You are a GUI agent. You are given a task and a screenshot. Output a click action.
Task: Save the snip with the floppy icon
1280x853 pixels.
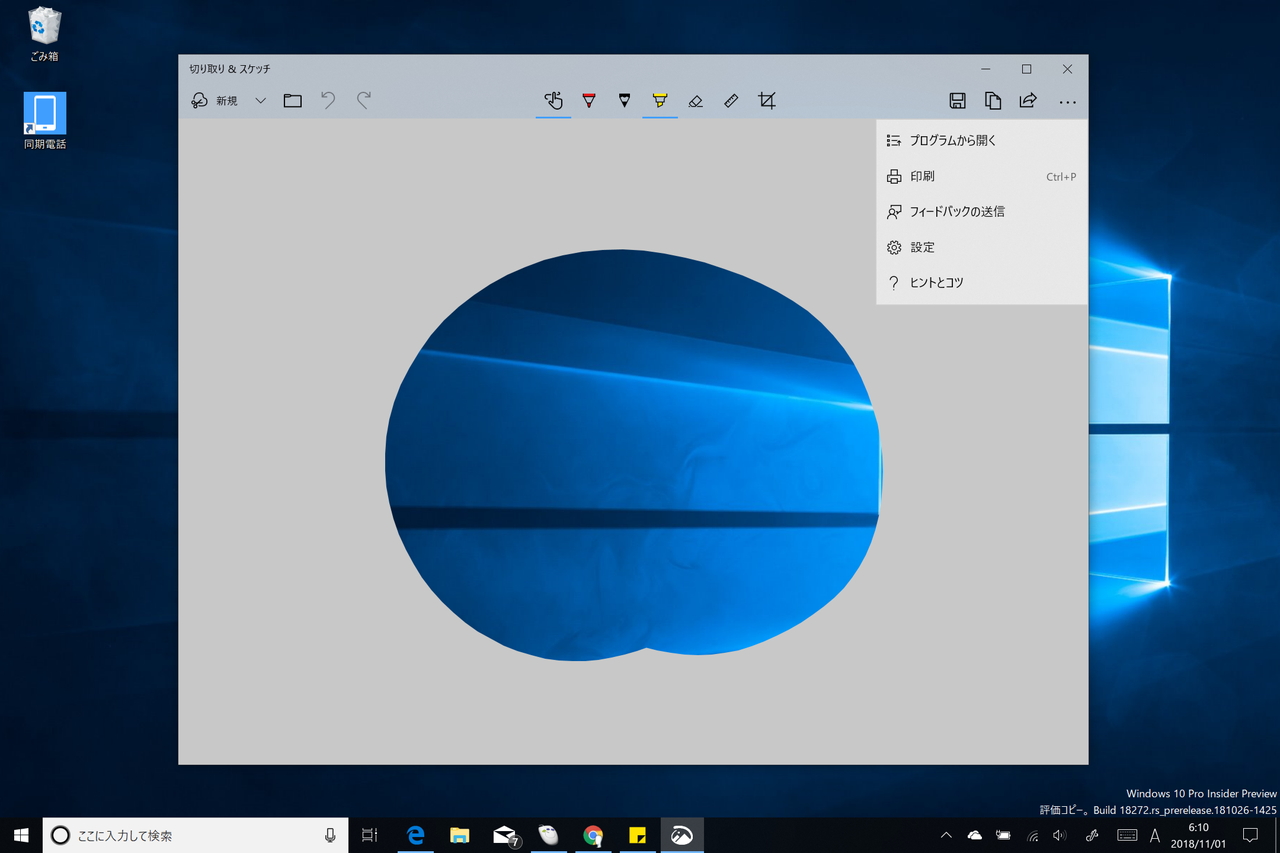[957, 101]
